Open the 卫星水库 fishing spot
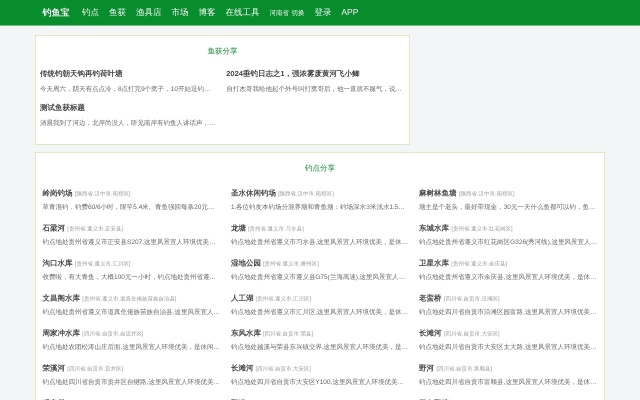 click(x=434, y=263)
